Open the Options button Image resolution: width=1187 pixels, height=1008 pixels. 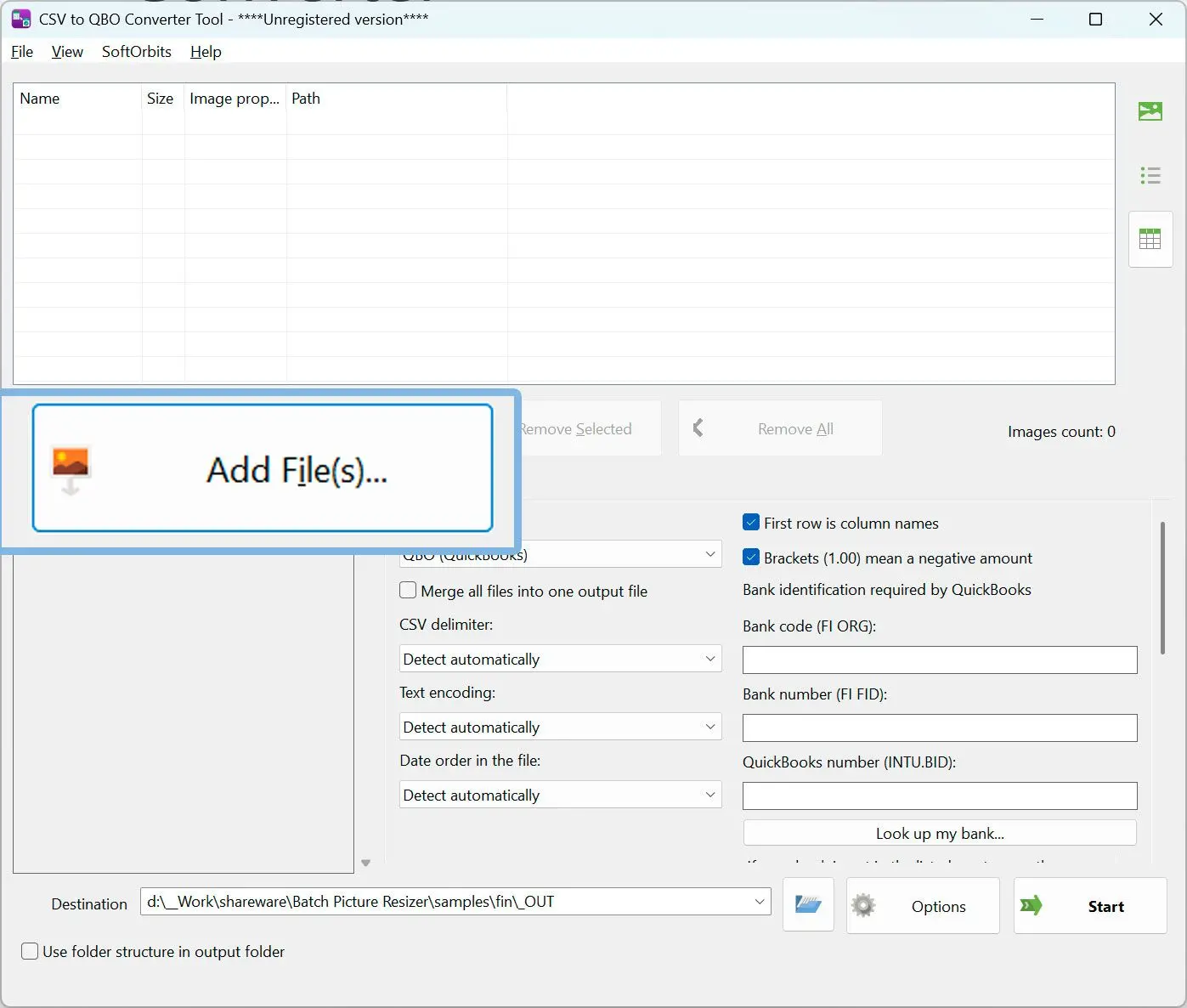923,906
